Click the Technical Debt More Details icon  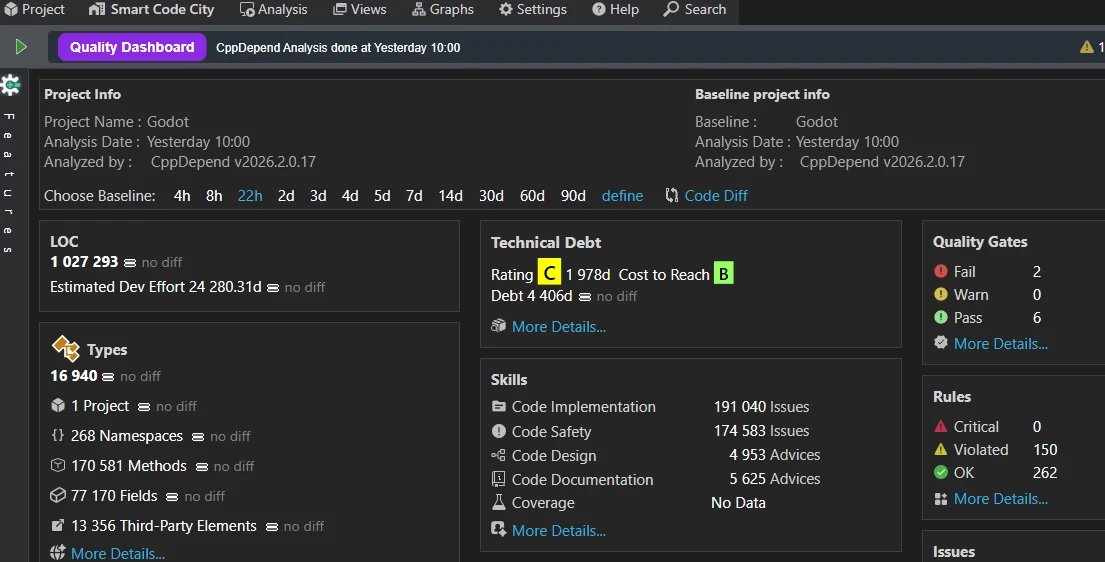tap(499, 326)
